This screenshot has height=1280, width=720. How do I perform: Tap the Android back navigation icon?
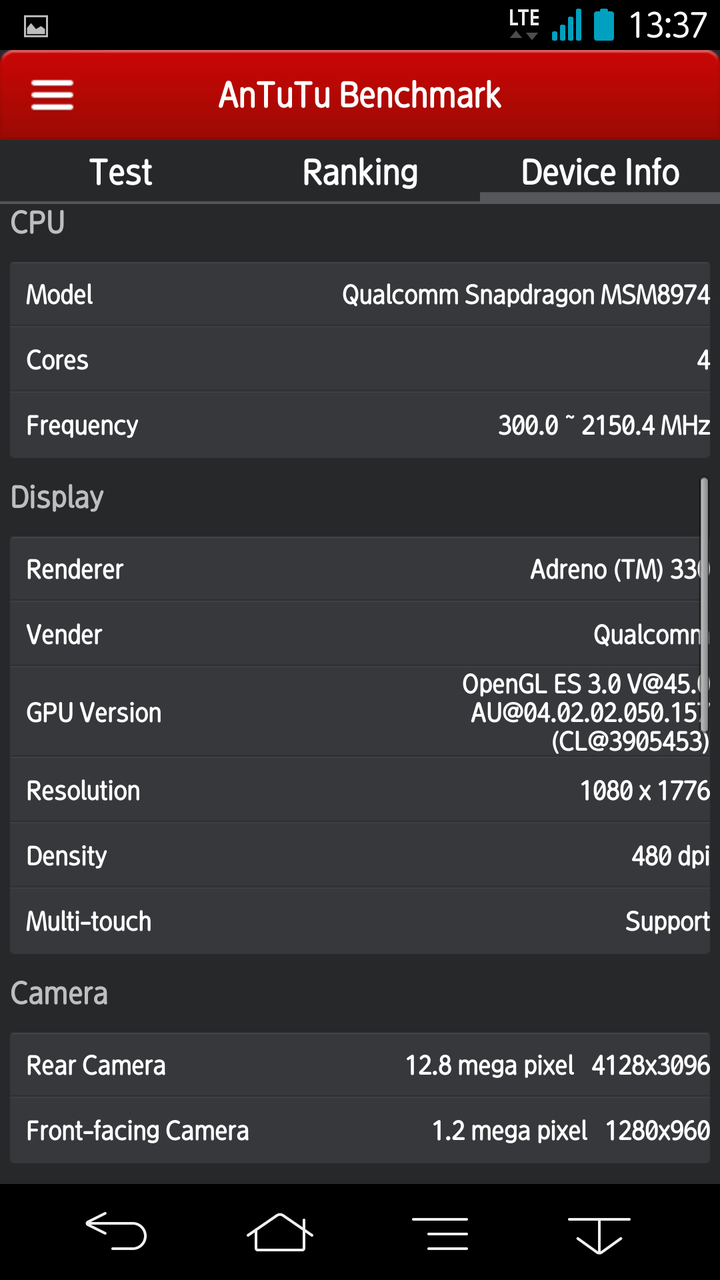116,1232
